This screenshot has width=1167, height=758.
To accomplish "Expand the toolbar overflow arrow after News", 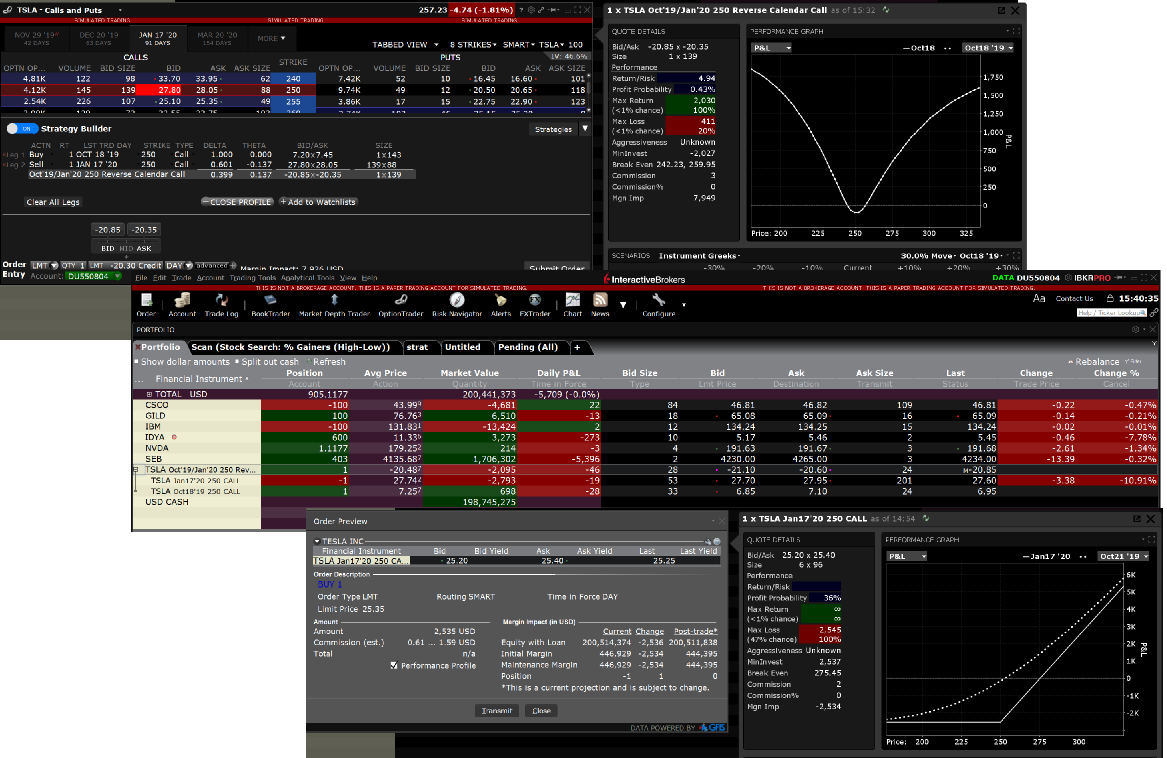I will pyautogui.click(x=623, y=305).
